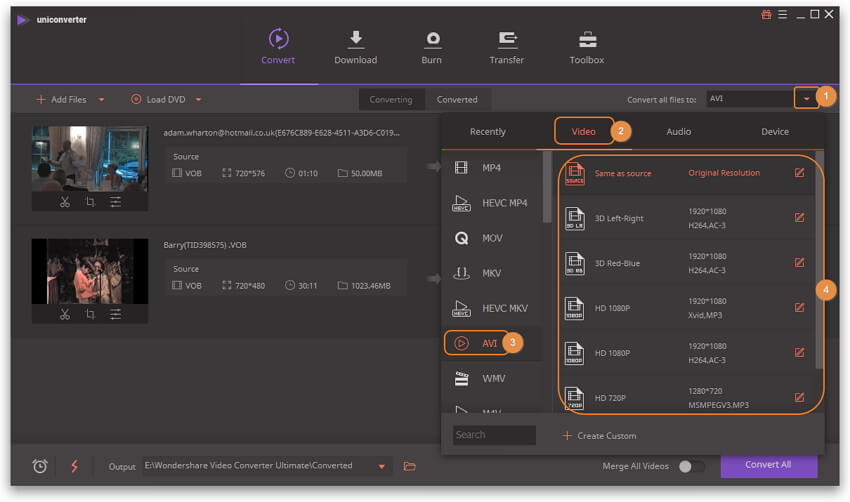
Task: Click the preset list scrollbar
Action: tap(819, 260)
